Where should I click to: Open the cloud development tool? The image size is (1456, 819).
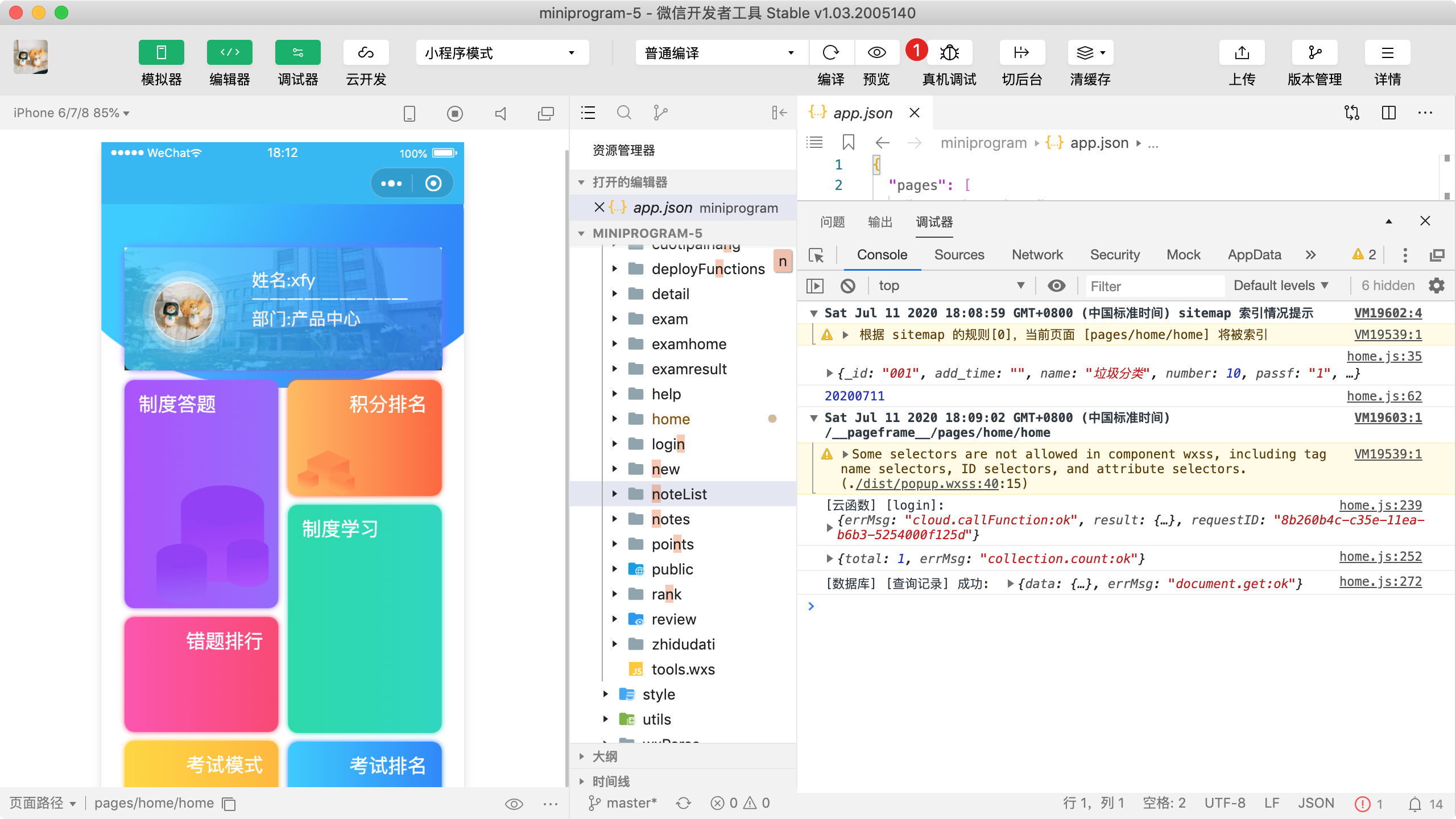[366, 53]
